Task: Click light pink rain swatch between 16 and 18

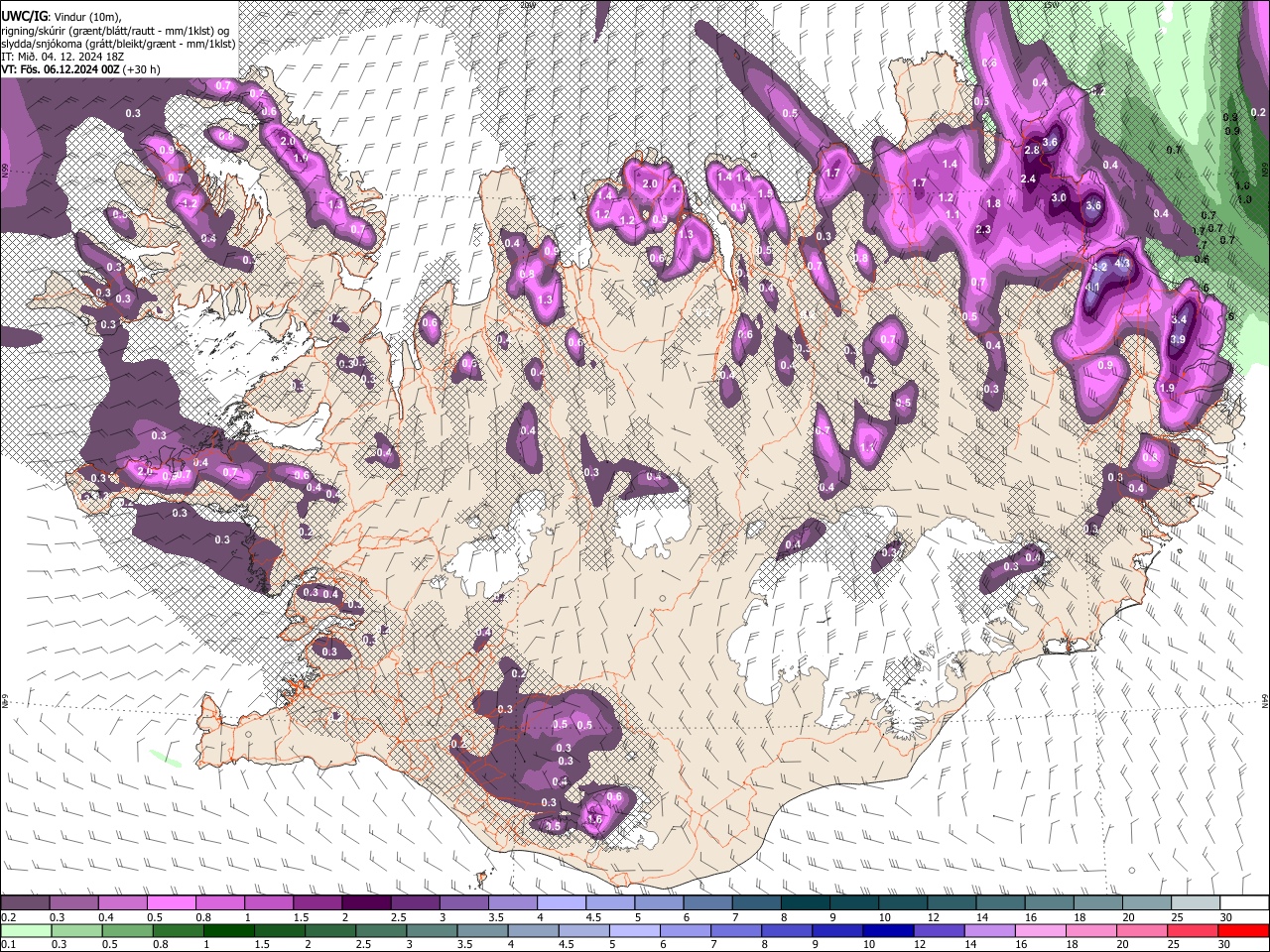Action: click(x=1042, y=931)
